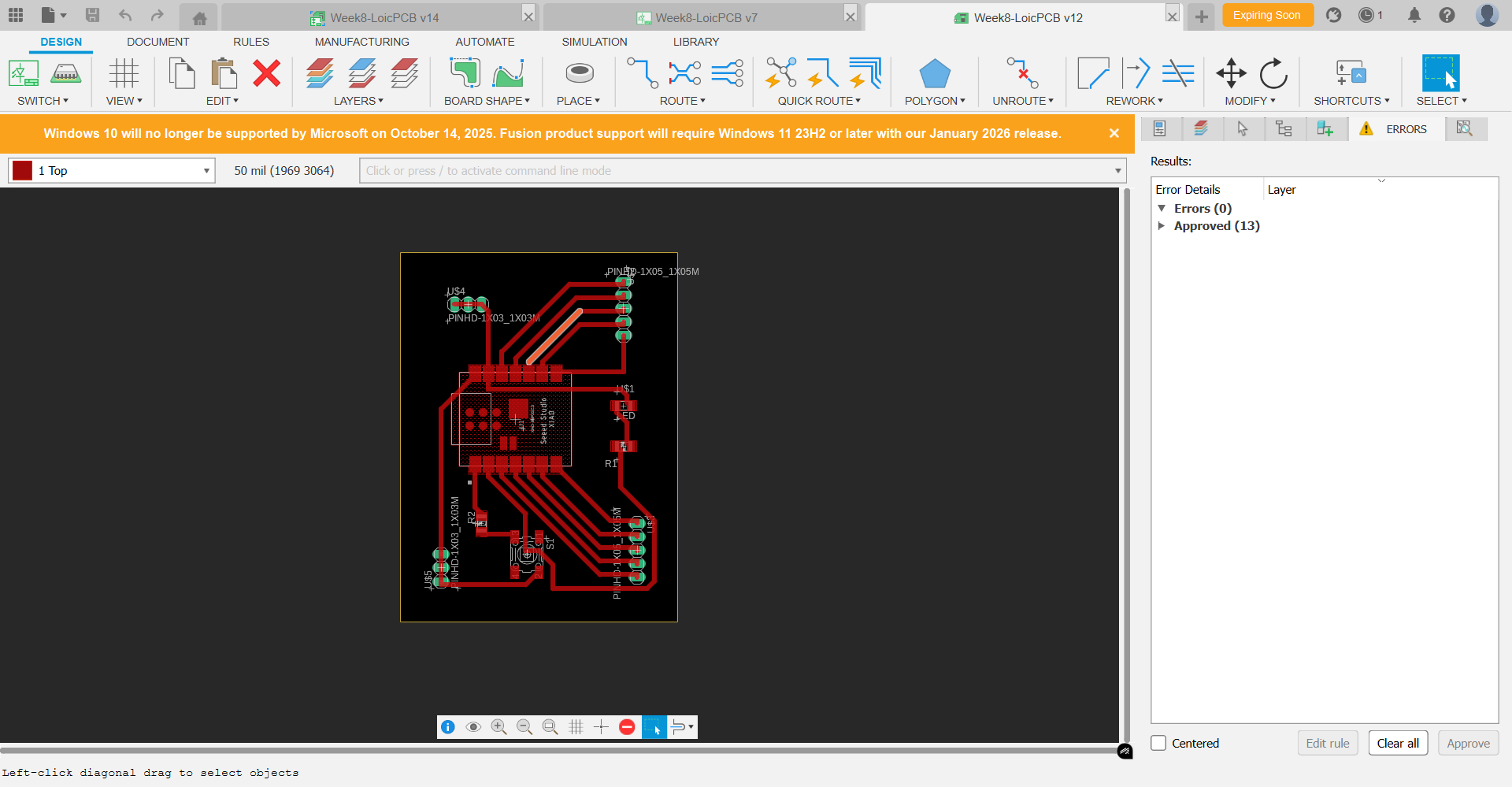The height and width of the screenshot is (787, 1512).
Task: Open the SWITCH dropdown menu
Action: pyautogui.click(x=43, y=101)
